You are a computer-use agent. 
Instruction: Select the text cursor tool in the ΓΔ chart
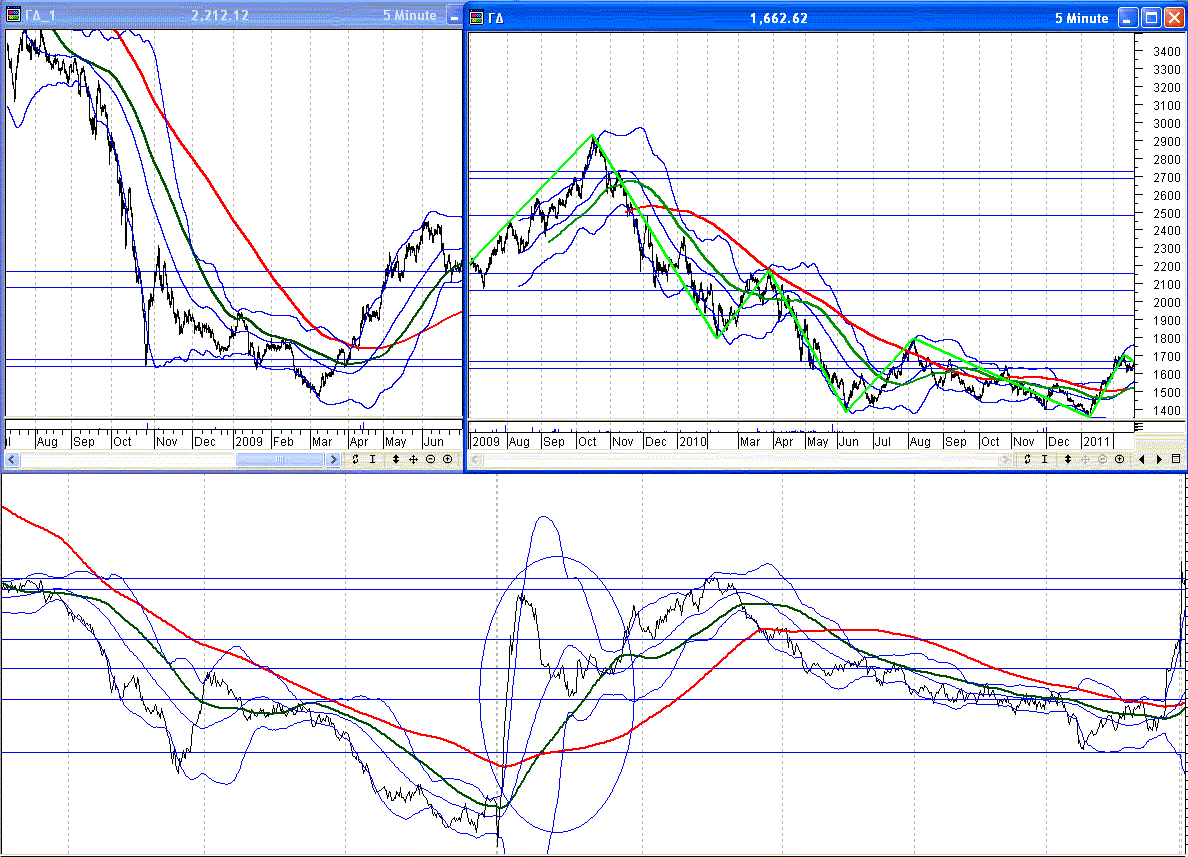(x=1044, y=459)
